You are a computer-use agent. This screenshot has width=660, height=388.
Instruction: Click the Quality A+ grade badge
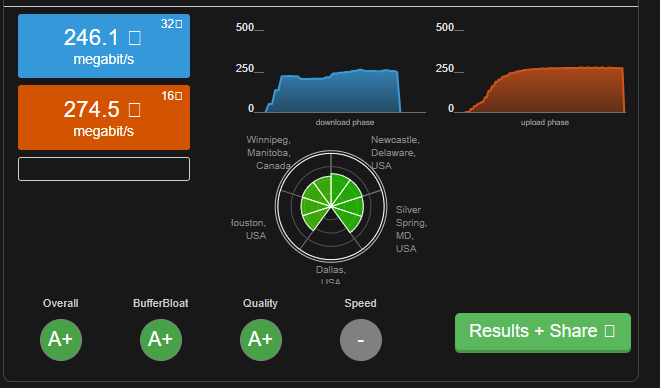coord(261,340)
